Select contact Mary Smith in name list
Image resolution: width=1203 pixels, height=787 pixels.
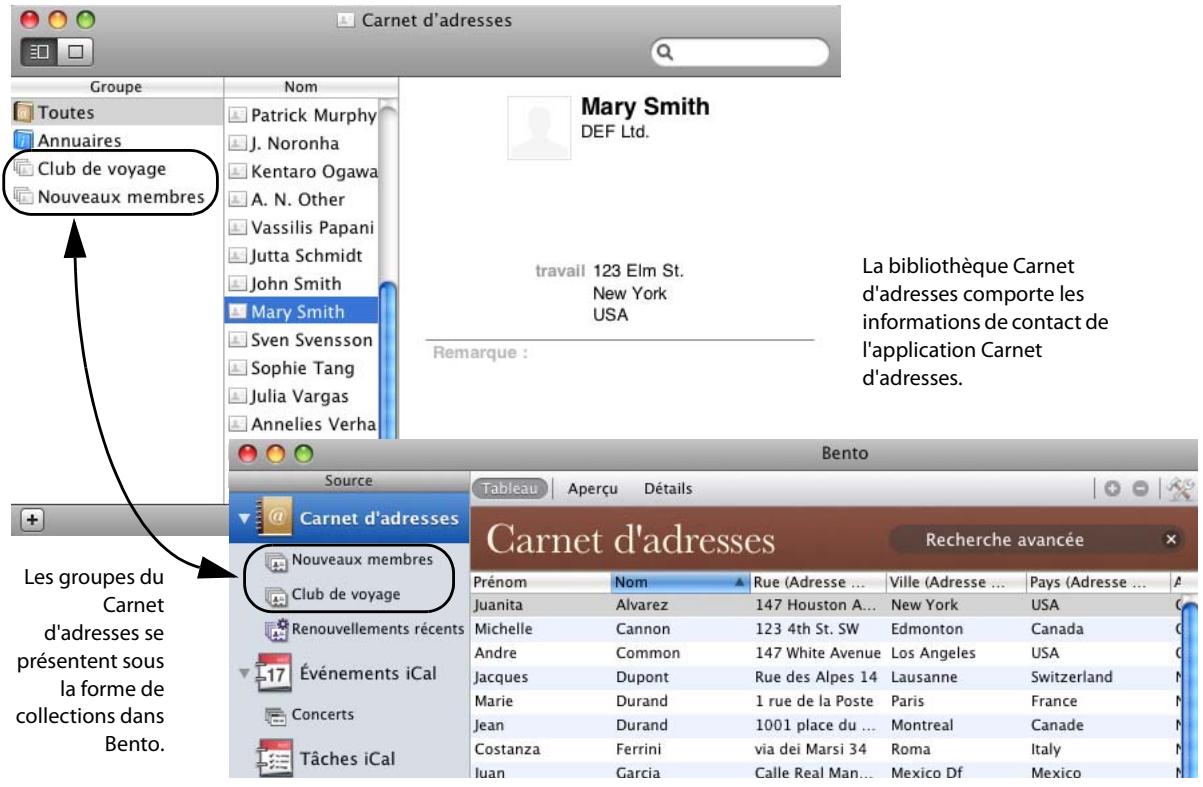pyautogui.click(x=301, y=311)
